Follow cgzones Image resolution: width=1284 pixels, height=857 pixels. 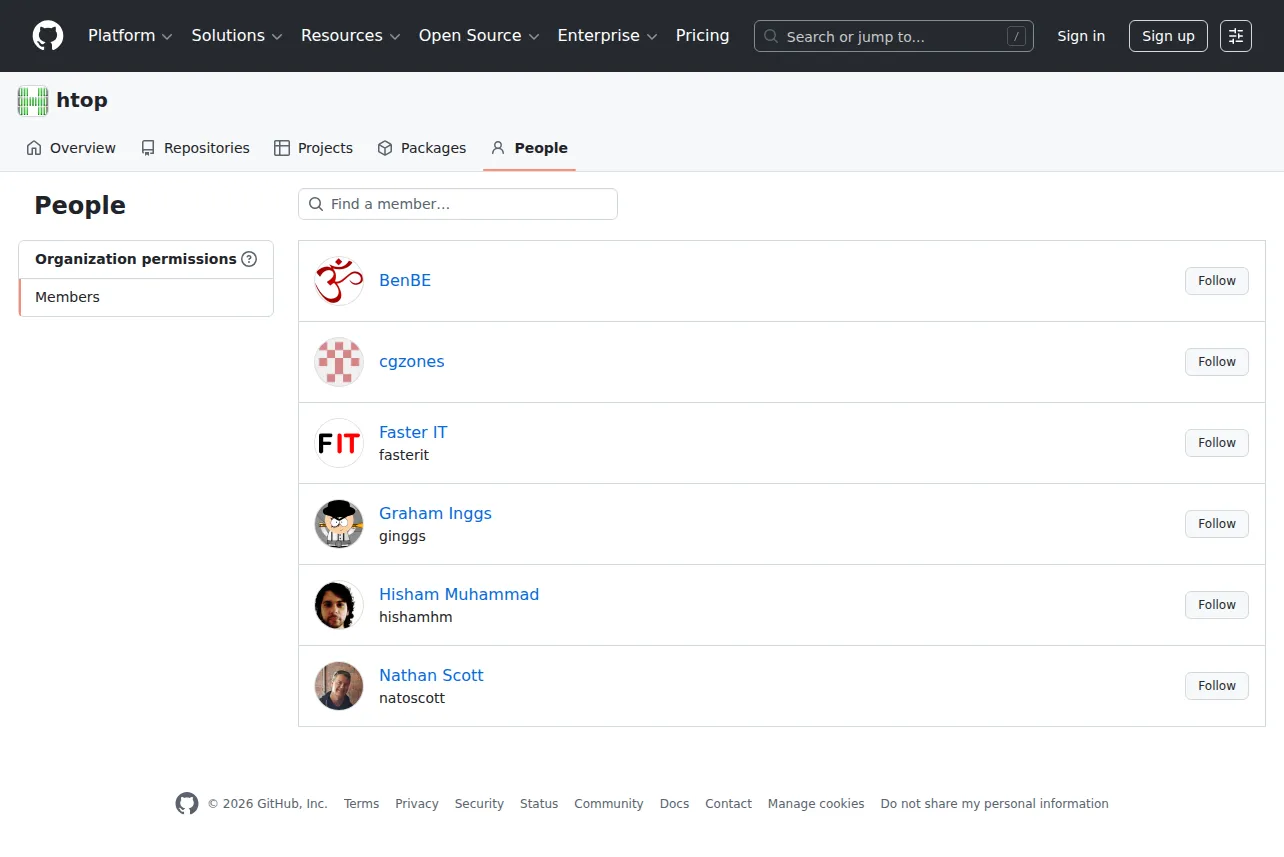tap(1217, 362)
